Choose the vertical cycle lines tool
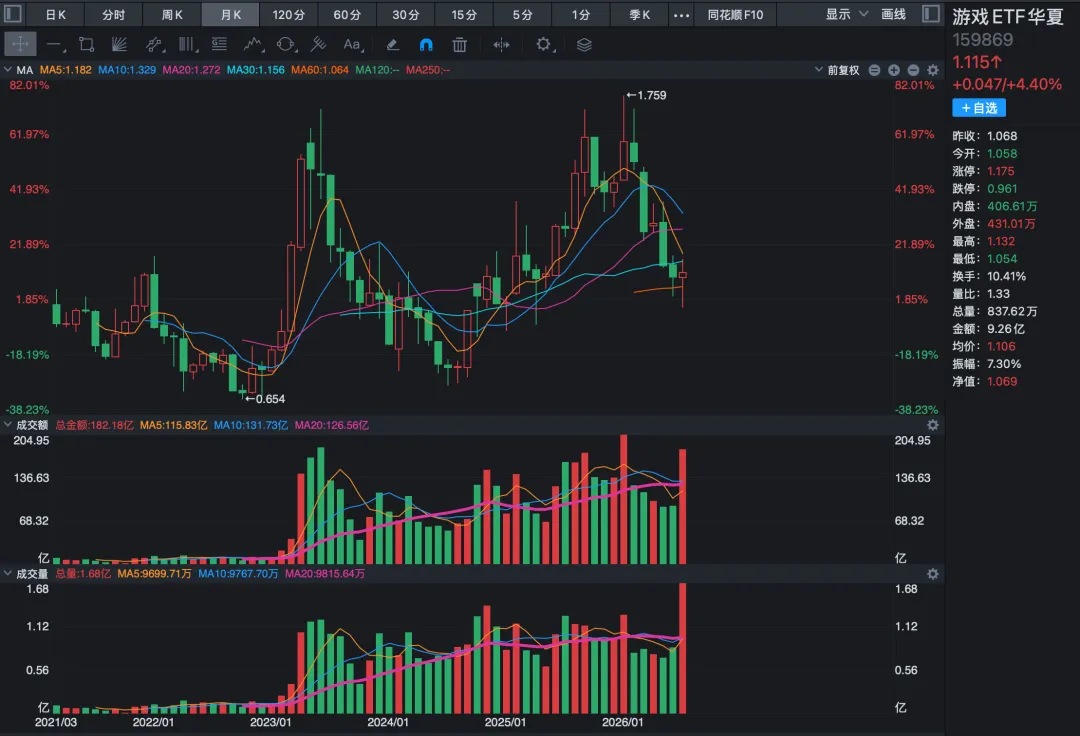The height and width of the screenshot is (736, 1080). click(187, 45)
